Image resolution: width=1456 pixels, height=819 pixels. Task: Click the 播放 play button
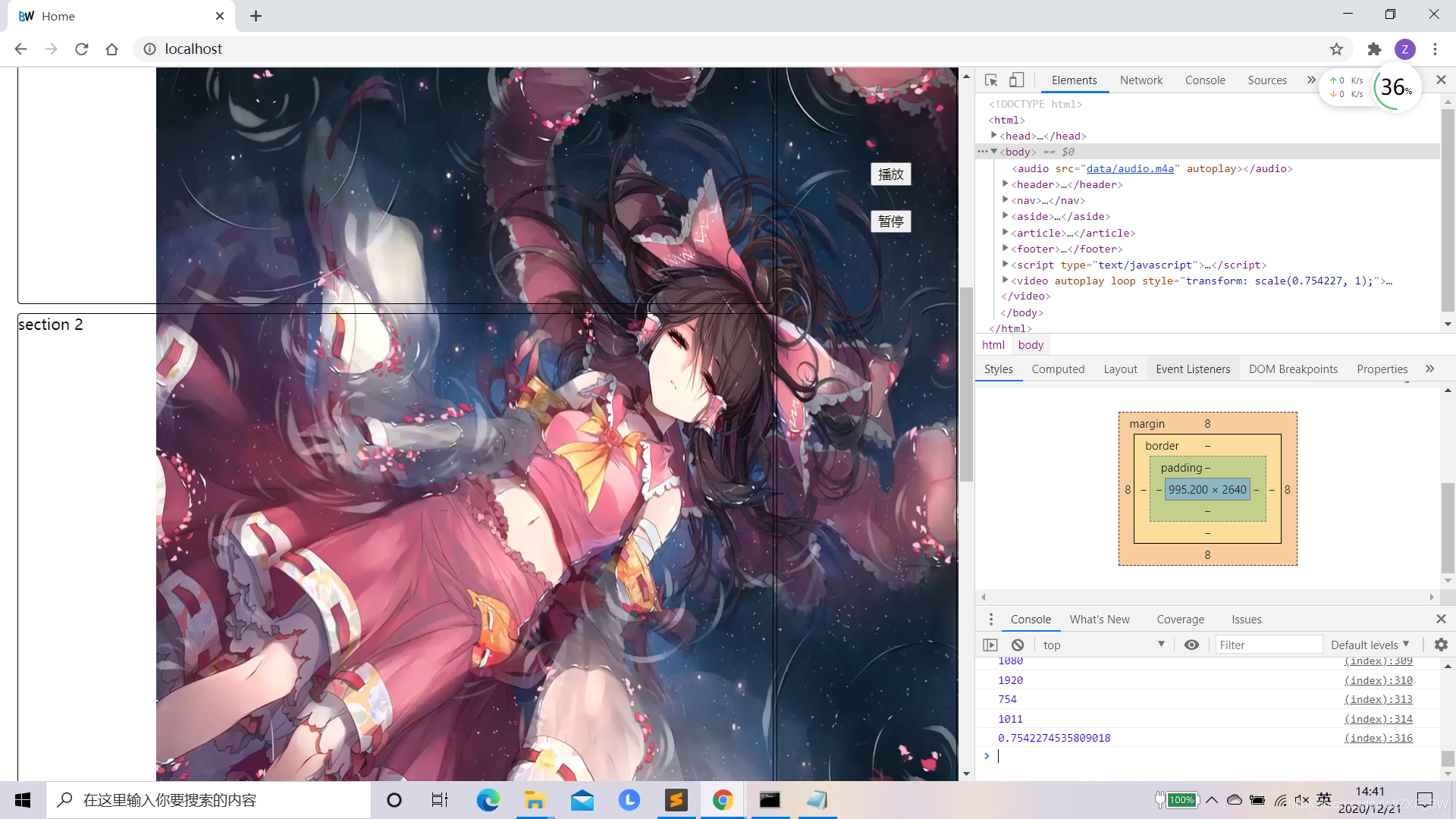point(891,174)
